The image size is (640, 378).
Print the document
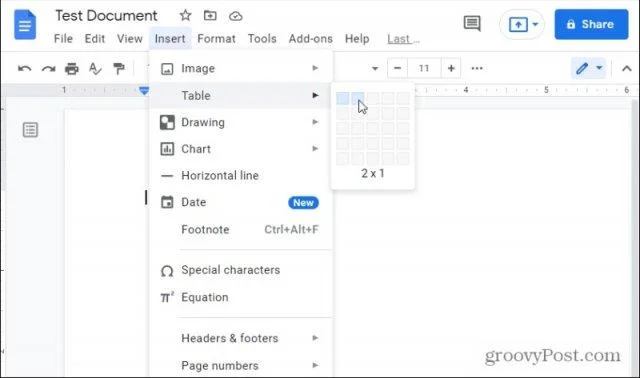point(72,68)
